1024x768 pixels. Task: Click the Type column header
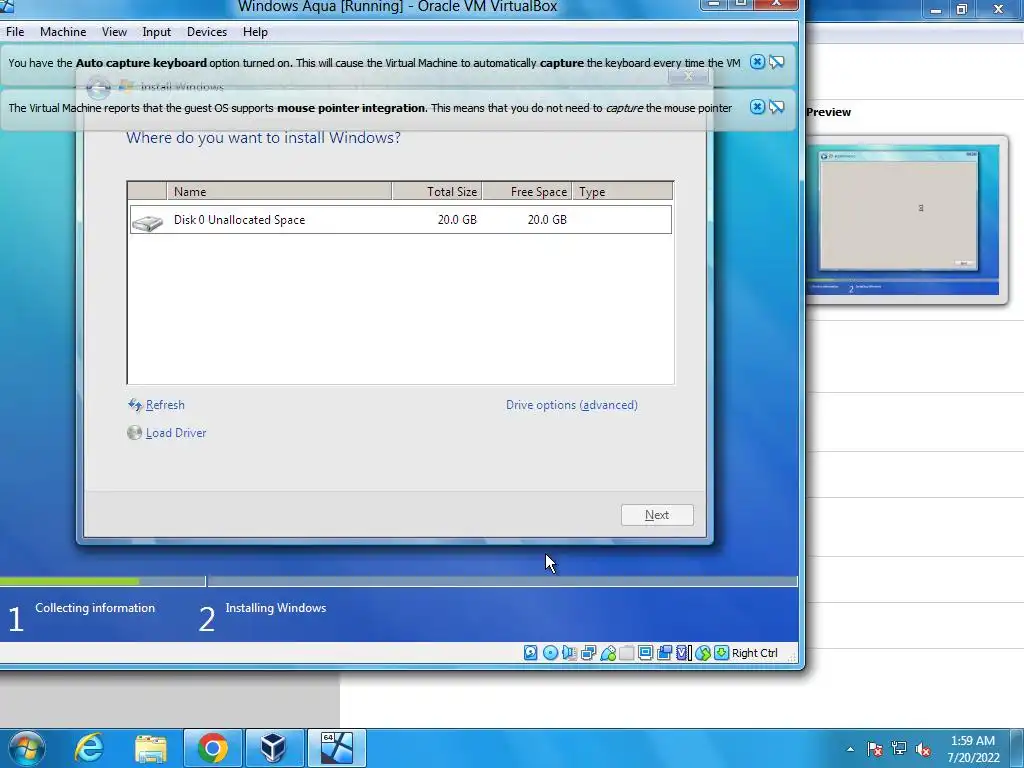coord(622,191)
